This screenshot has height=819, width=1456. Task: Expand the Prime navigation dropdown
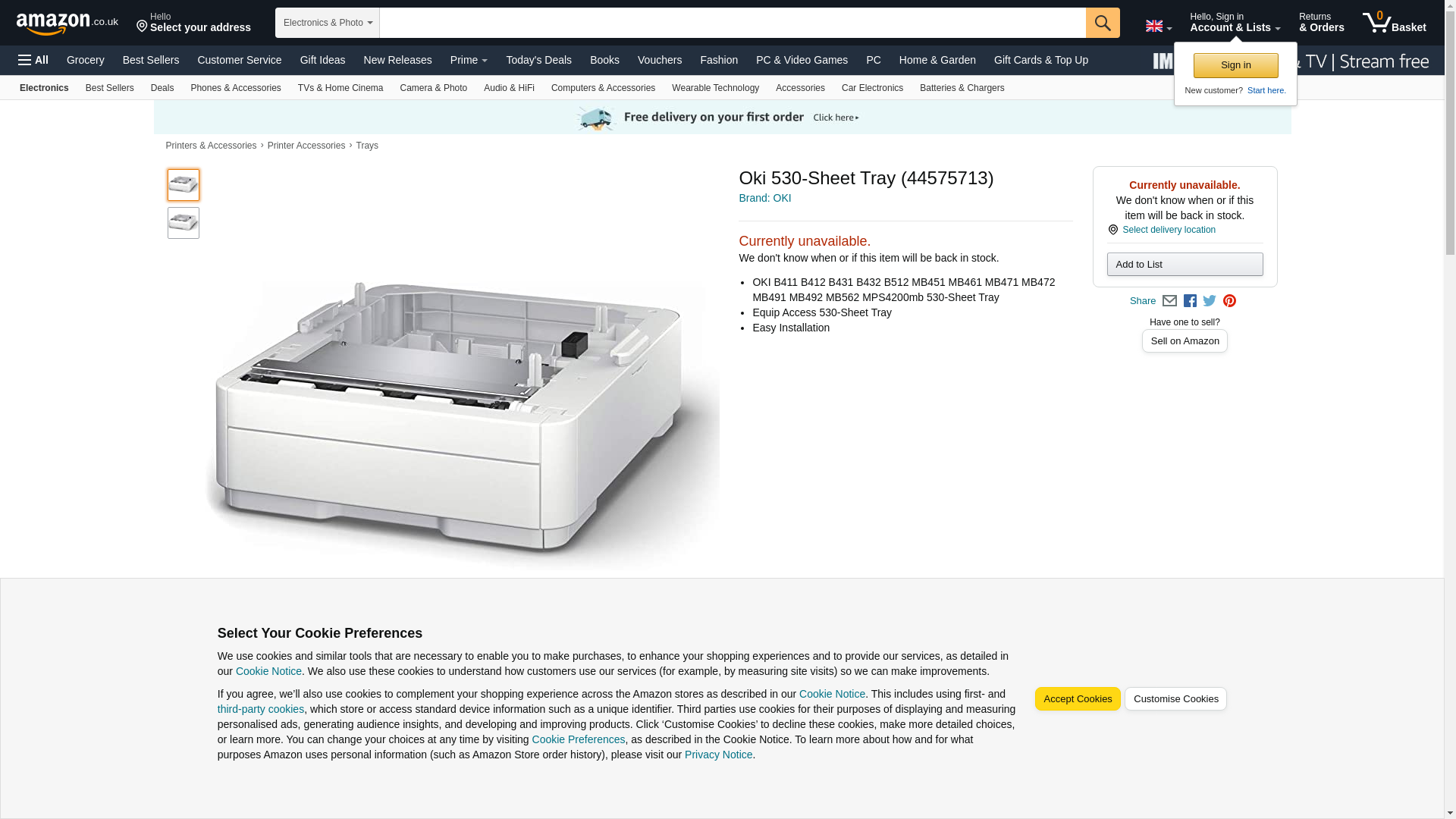pos(469,60)
